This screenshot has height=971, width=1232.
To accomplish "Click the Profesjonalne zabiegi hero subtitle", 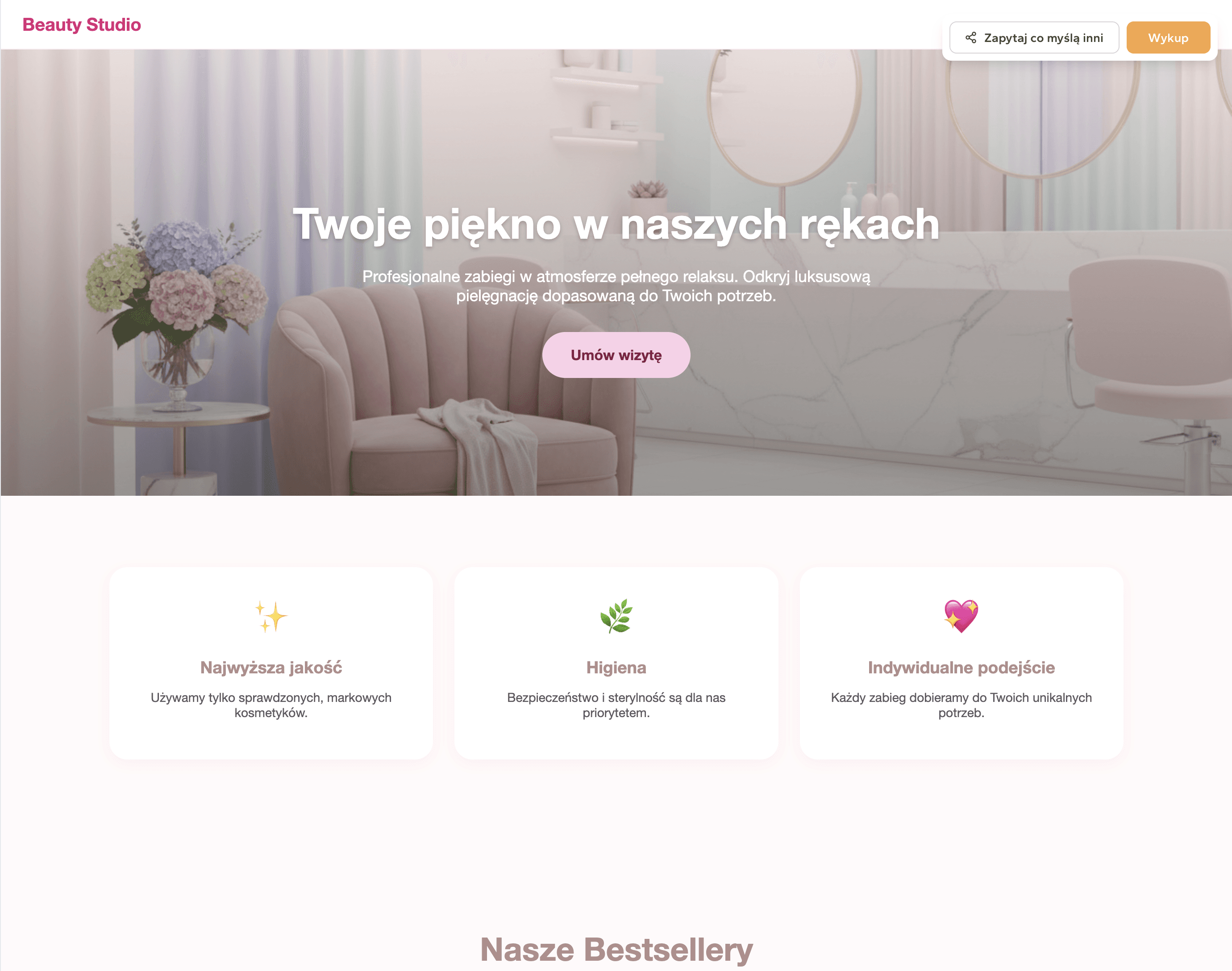I will click(616, 286).
